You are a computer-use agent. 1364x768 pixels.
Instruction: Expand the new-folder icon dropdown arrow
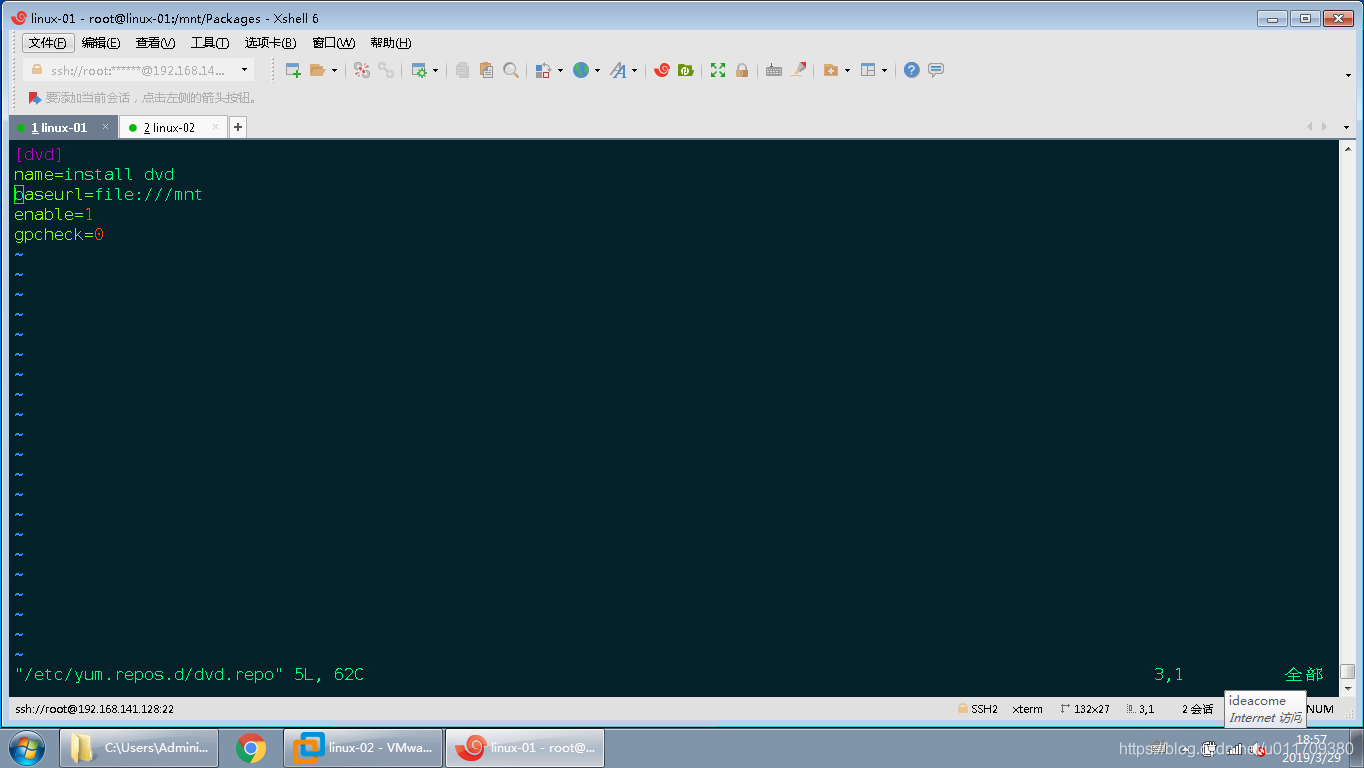847,70
